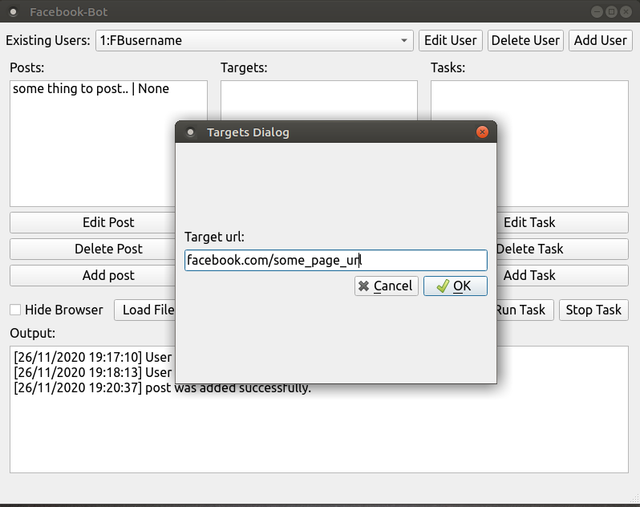Click the Add post button
Viewport: 640px width, 507px height.
(93, 276)
